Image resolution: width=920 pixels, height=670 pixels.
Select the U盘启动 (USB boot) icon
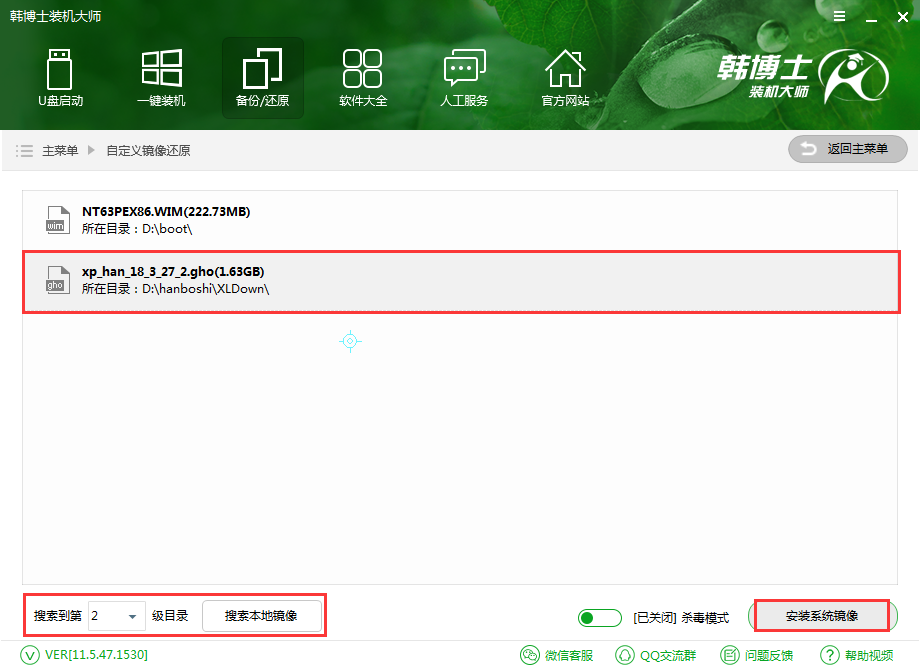click(60, 77)
